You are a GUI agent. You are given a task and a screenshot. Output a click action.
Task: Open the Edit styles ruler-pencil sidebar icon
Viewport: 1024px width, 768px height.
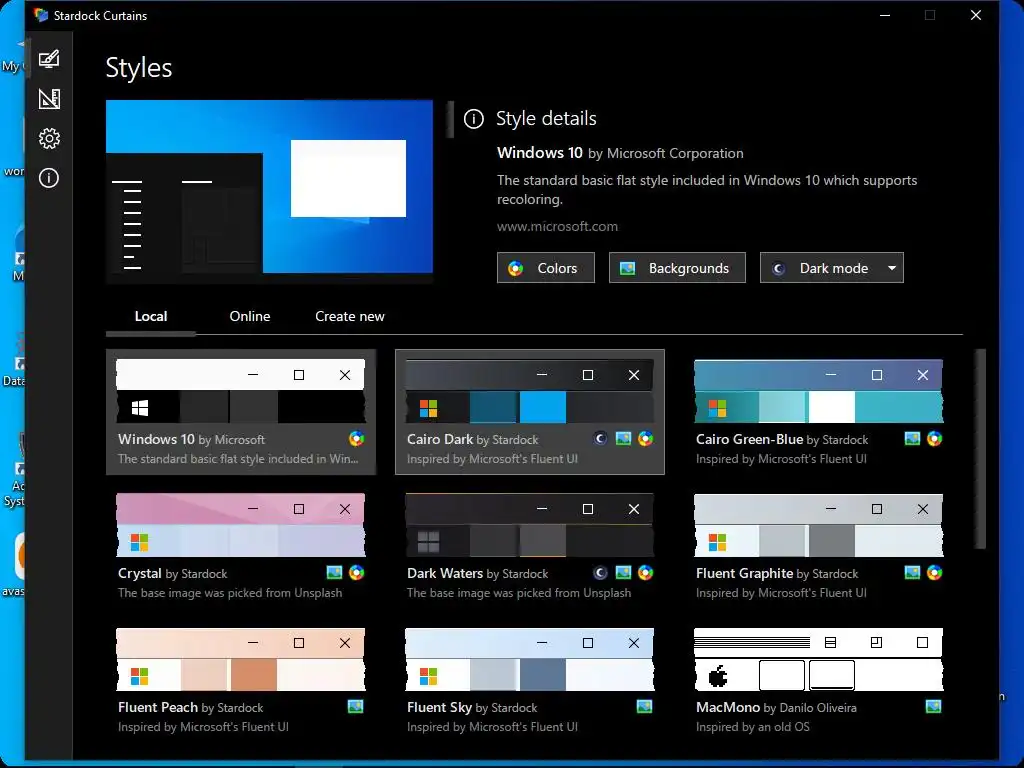click(x=49, y=99)
